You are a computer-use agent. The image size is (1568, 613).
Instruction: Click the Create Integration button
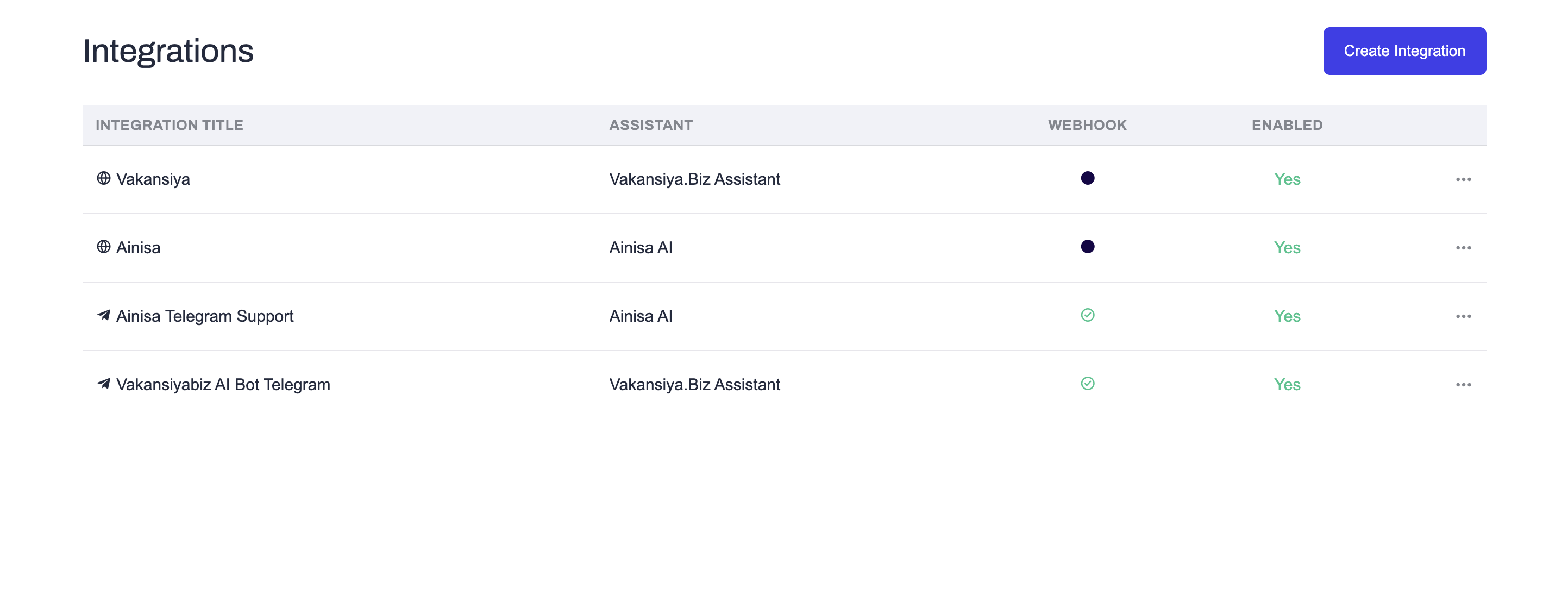[1404, 51]
